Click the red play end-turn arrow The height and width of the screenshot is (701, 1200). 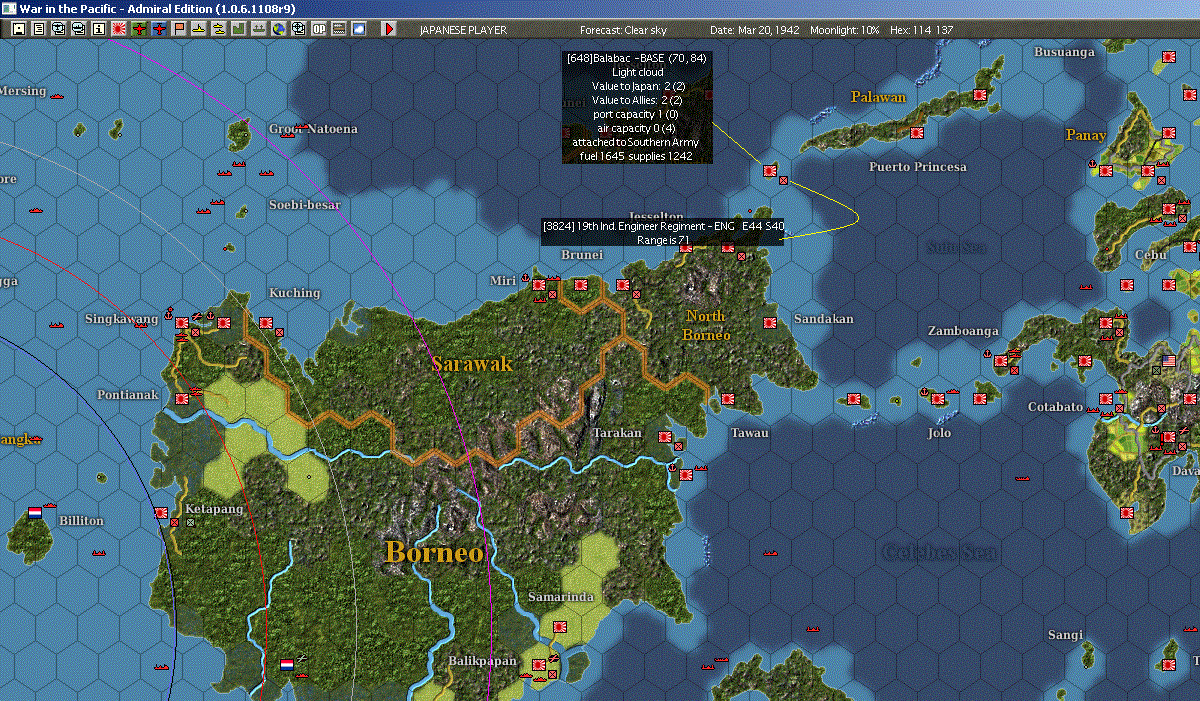(389, 29)
